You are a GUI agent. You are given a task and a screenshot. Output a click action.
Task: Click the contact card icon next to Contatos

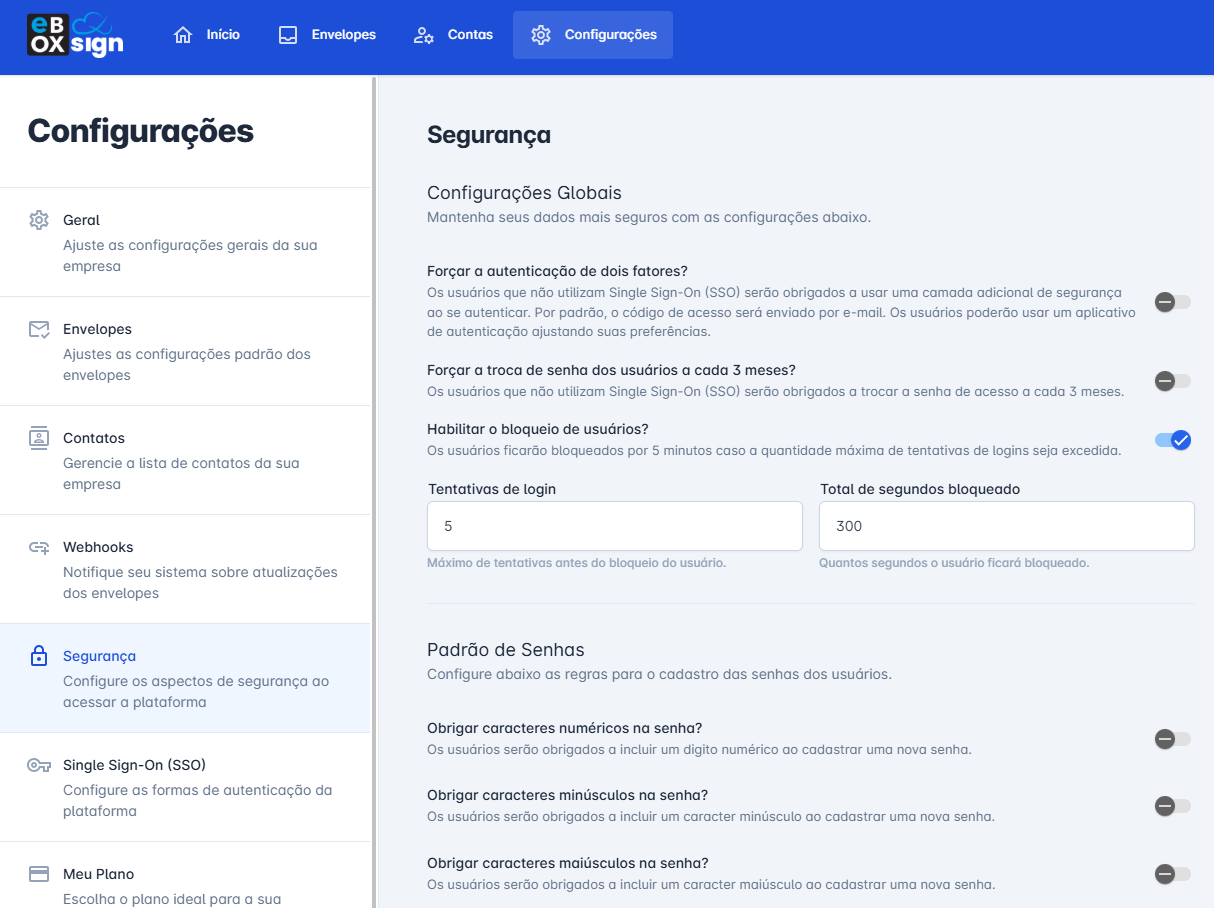pyautogui.click(x=38, y=437)
